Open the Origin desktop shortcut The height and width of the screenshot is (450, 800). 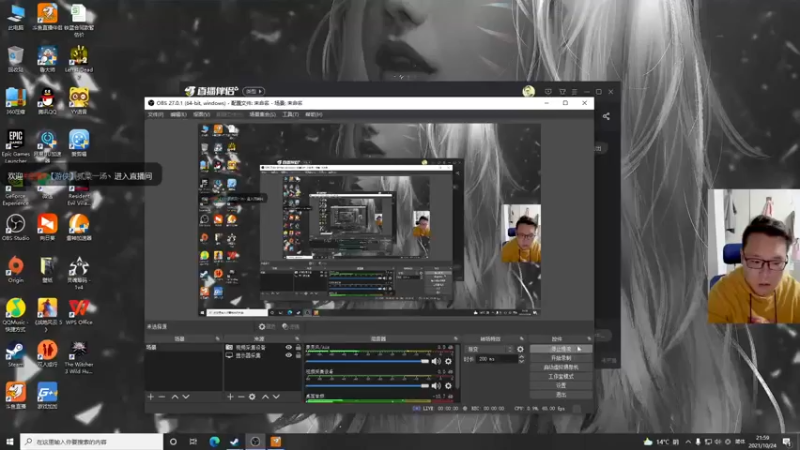click(15, 269)
